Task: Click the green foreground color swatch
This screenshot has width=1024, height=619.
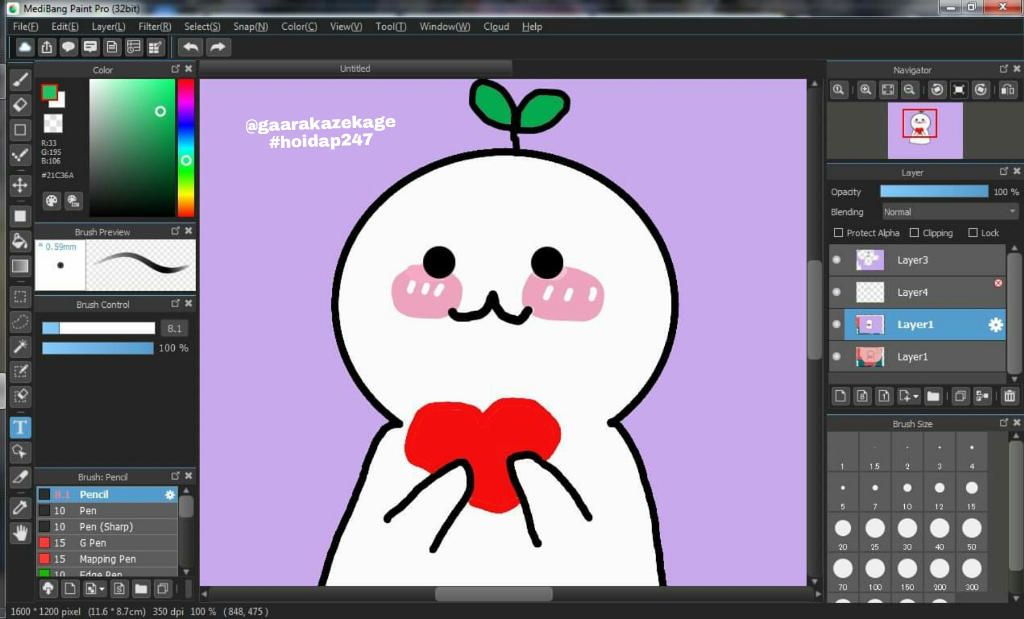Action: [50, 93]
